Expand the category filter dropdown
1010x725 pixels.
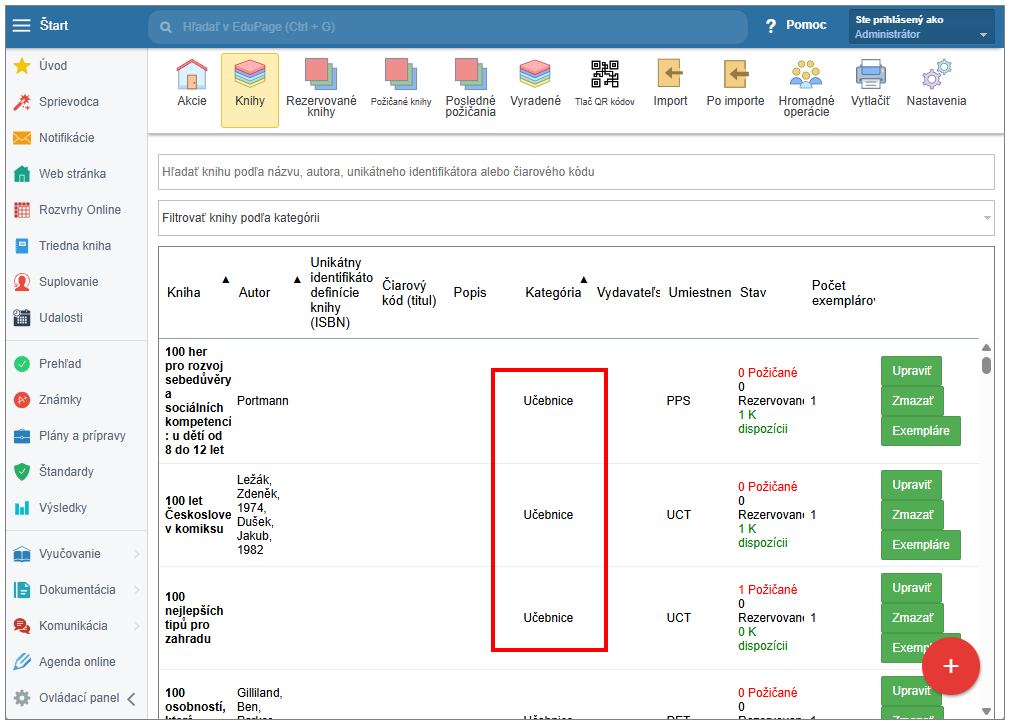click(x=987, y=217)
